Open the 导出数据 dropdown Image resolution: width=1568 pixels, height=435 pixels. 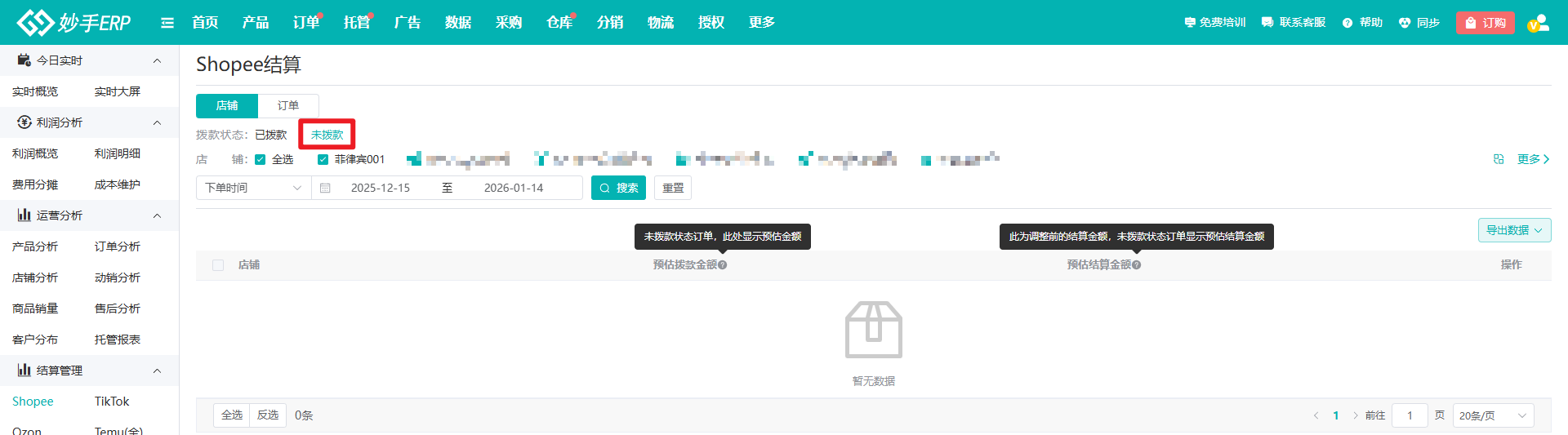[1514, 230]
